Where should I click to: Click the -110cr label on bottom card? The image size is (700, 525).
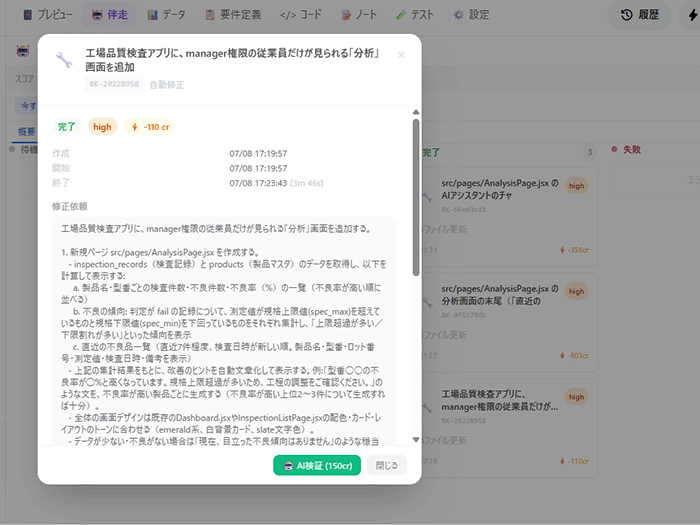[x=575, y=461]
